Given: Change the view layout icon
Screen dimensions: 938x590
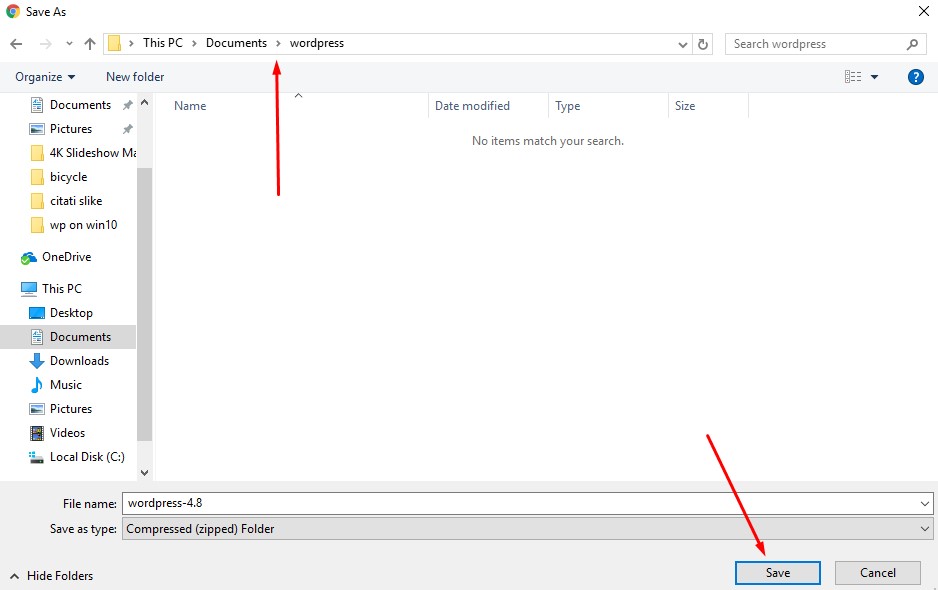Looking at the screenshot, I should click(853, 77).
